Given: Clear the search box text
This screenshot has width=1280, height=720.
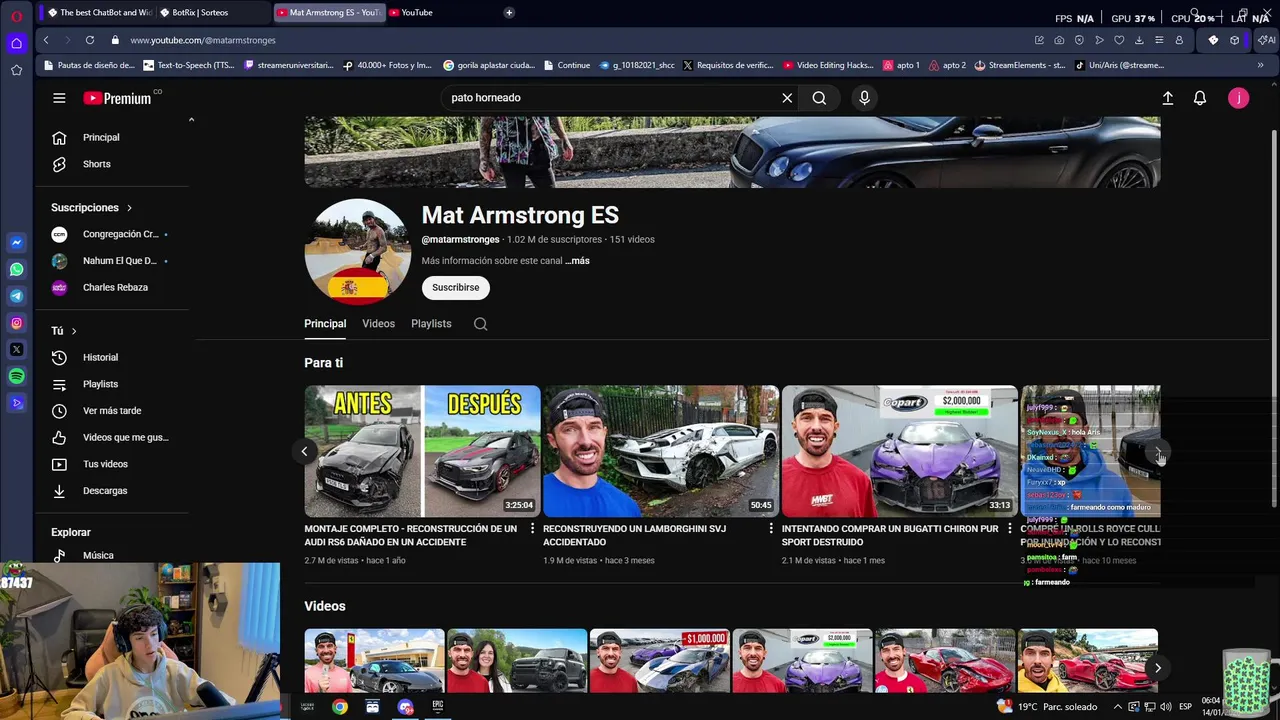Looking at the screenshot, I should click(787, 98).
